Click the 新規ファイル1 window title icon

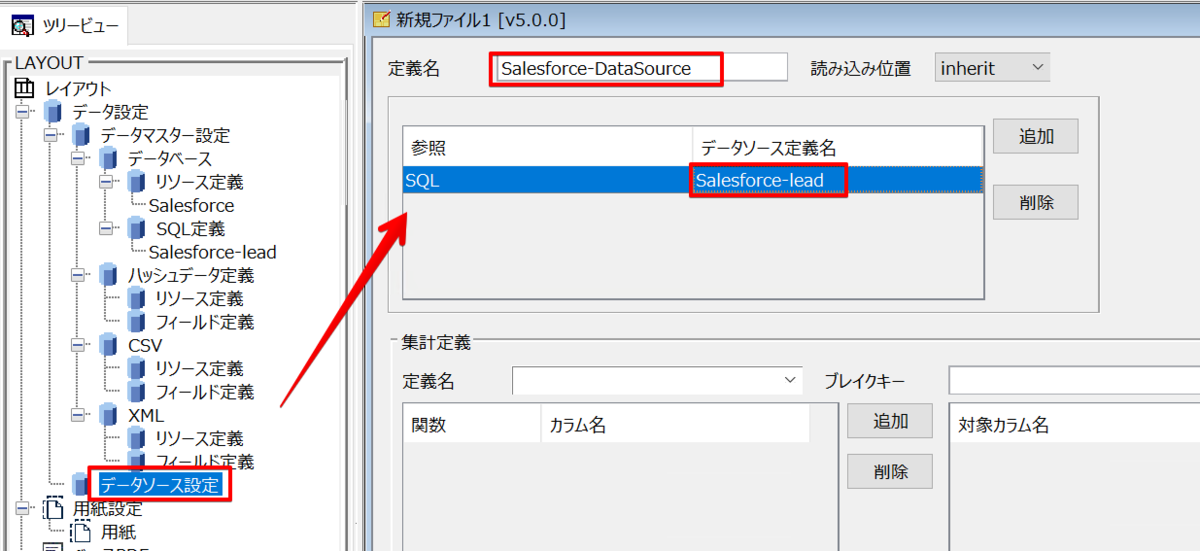381,18
